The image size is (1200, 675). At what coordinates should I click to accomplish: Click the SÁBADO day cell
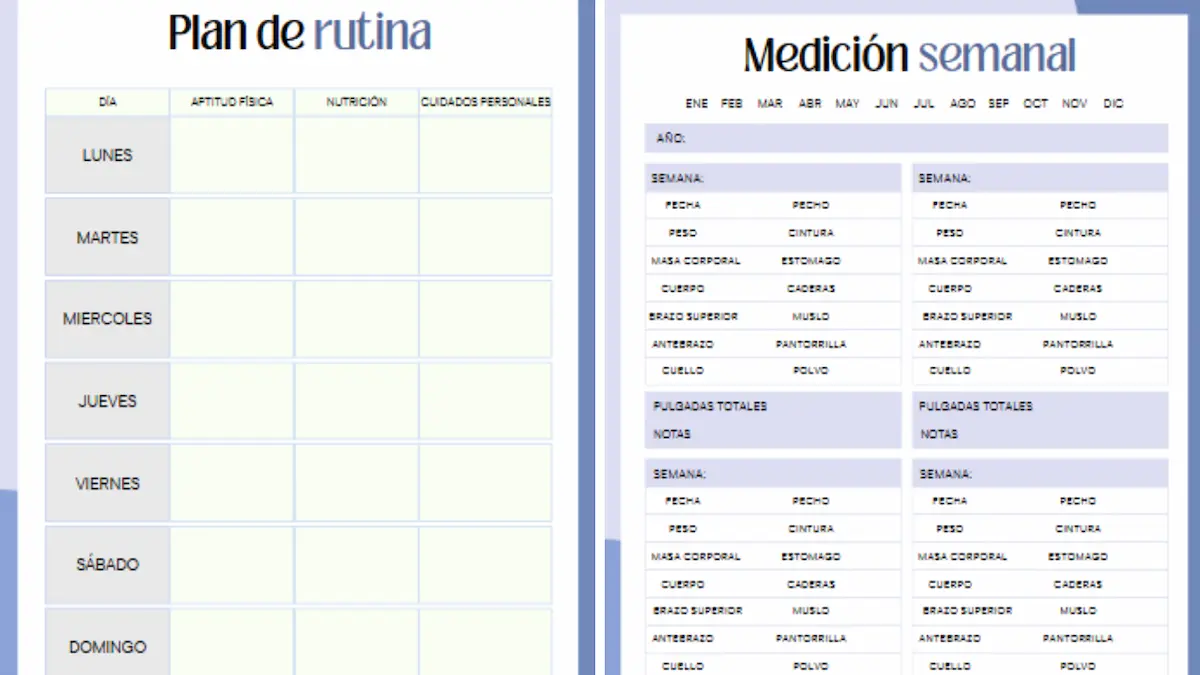pos(107,565)
